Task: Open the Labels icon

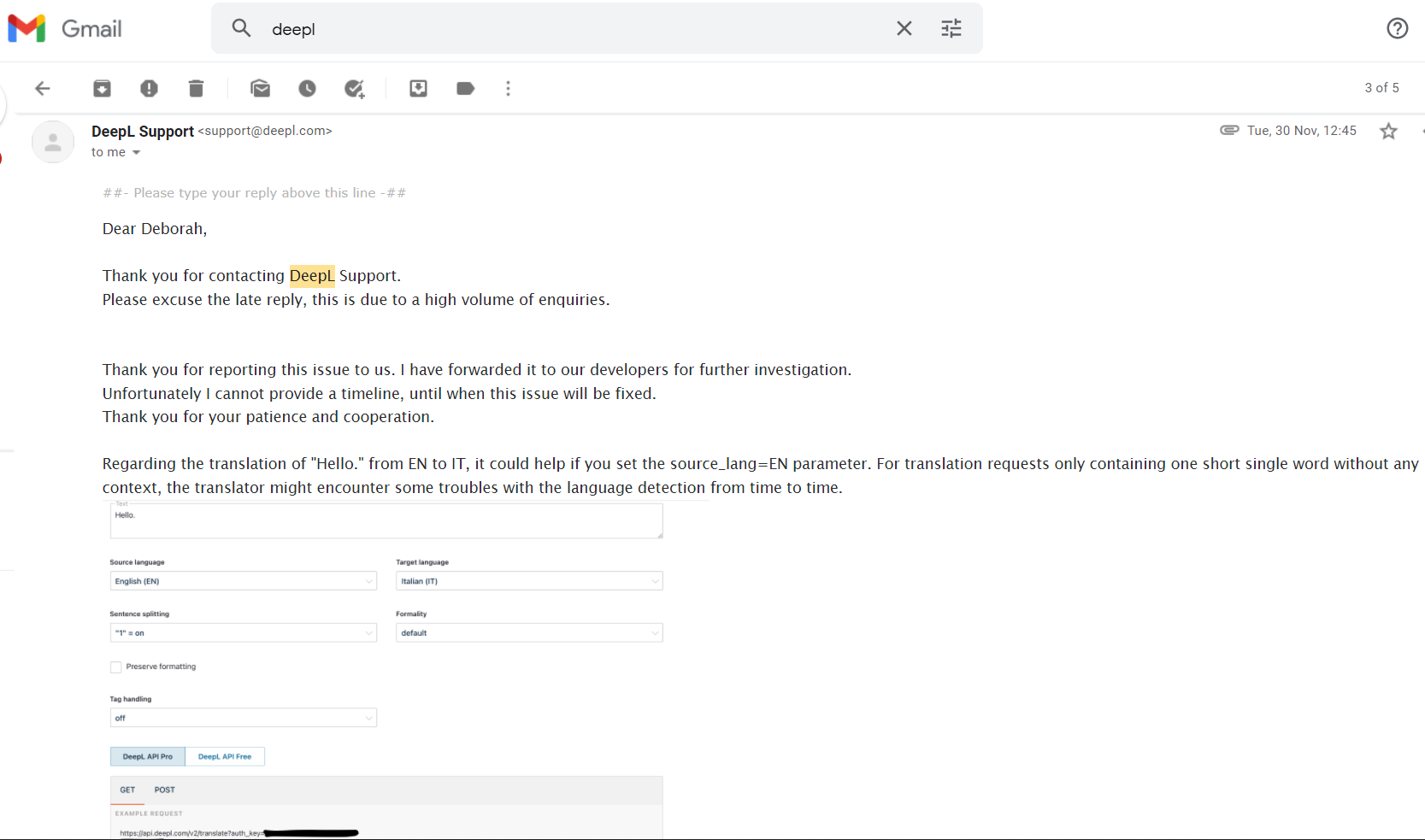Action: [465, 88]
